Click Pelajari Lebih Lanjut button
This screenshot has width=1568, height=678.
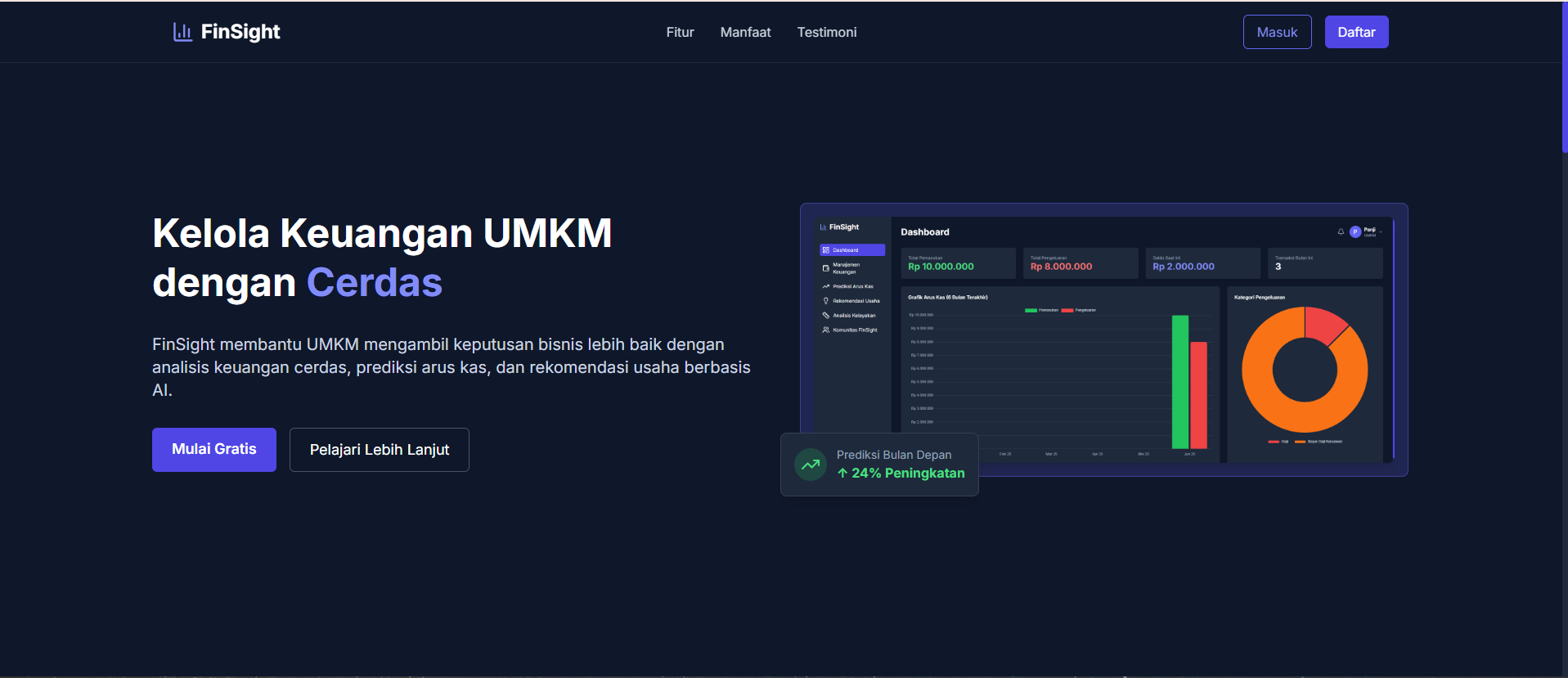click(380, 450)
